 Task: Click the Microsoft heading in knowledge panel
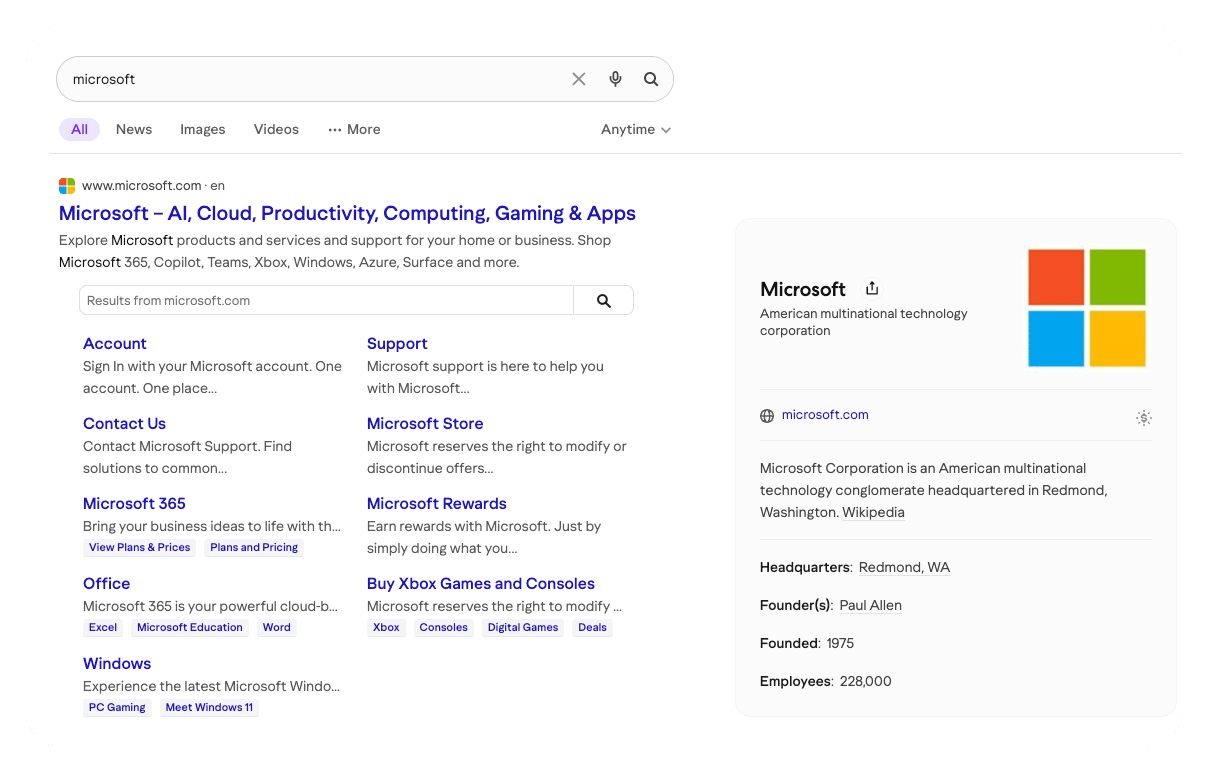(x=803, y=289)
